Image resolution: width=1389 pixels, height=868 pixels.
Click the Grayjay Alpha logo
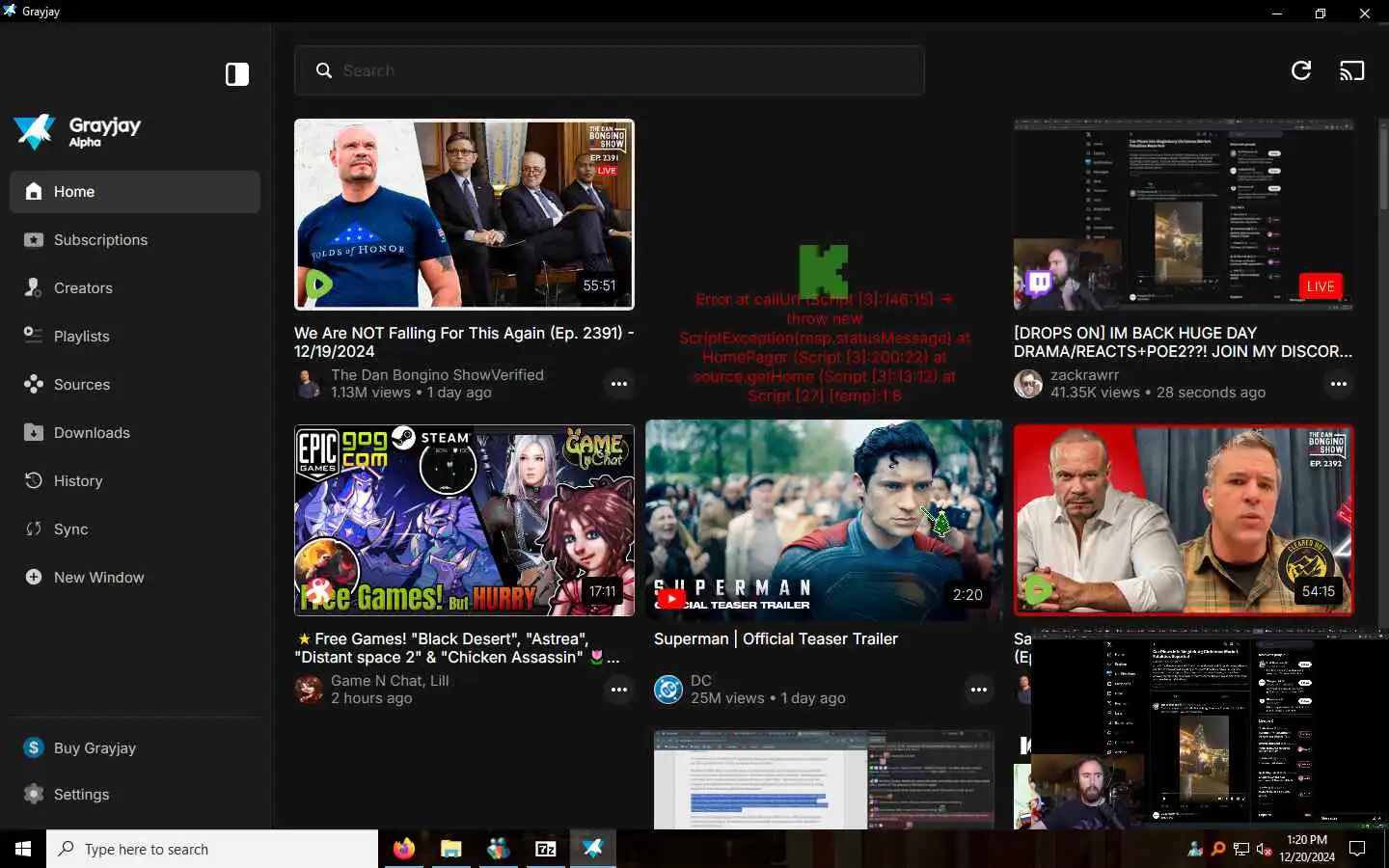[78, 132]
